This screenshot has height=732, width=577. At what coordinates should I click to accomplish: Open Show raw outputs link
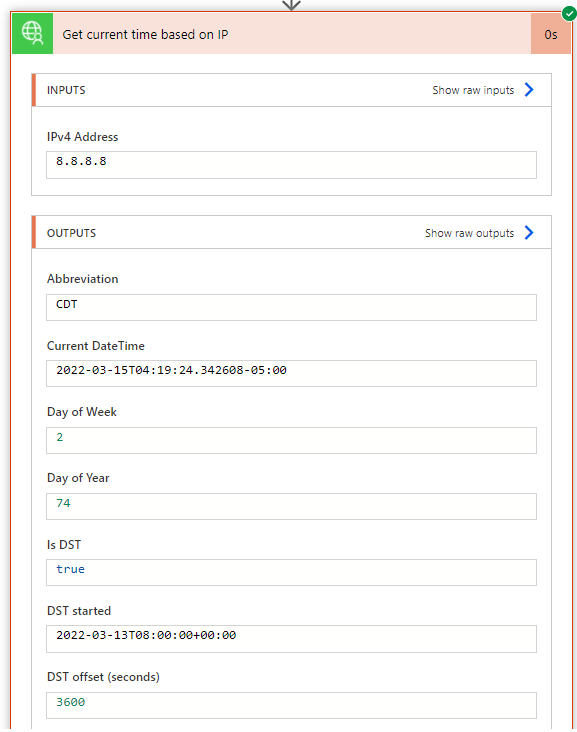(469, 233)
